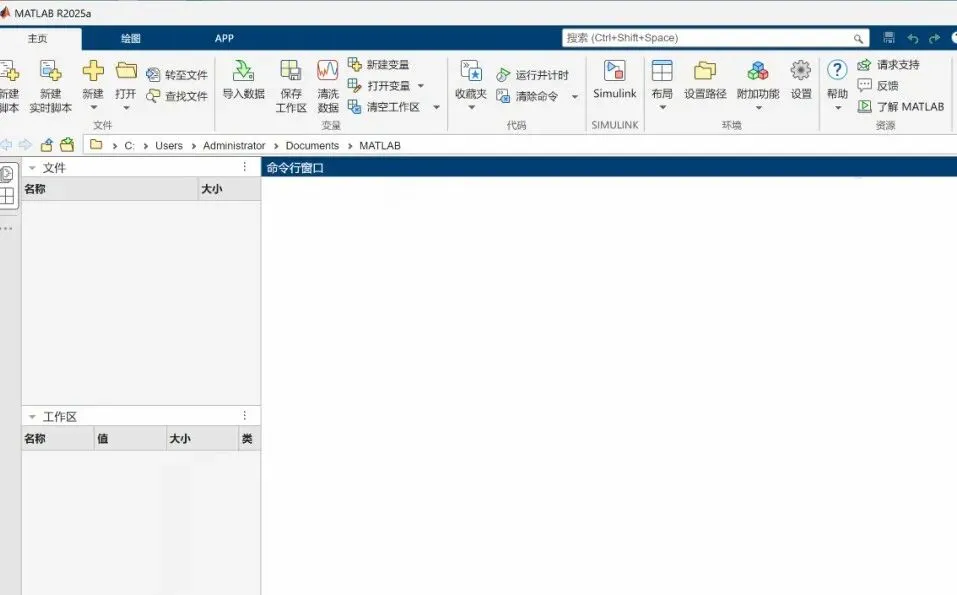Sort files by Name (名称) column
957x595 pixels.
110,189
